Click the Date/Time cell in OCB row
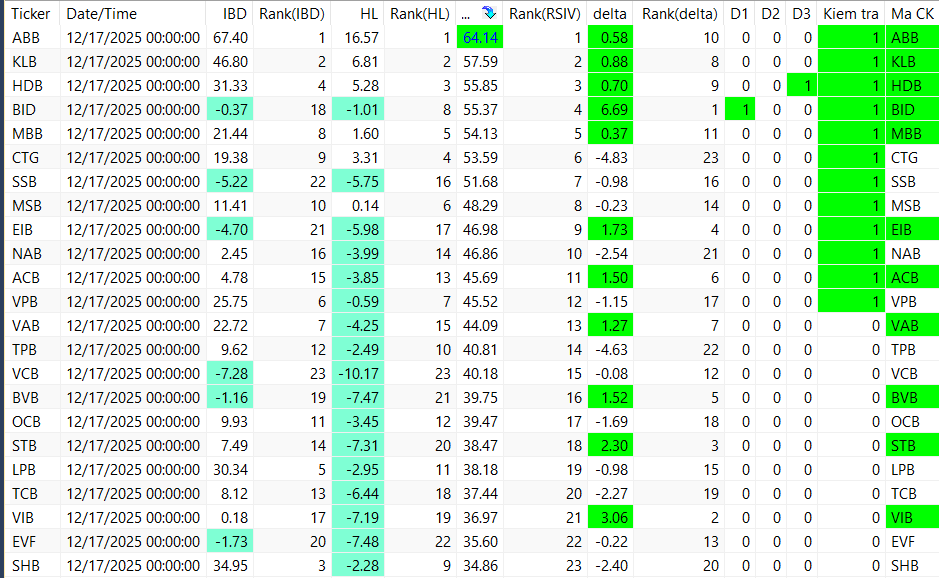The image size is (939, 578). pos(133,422)
